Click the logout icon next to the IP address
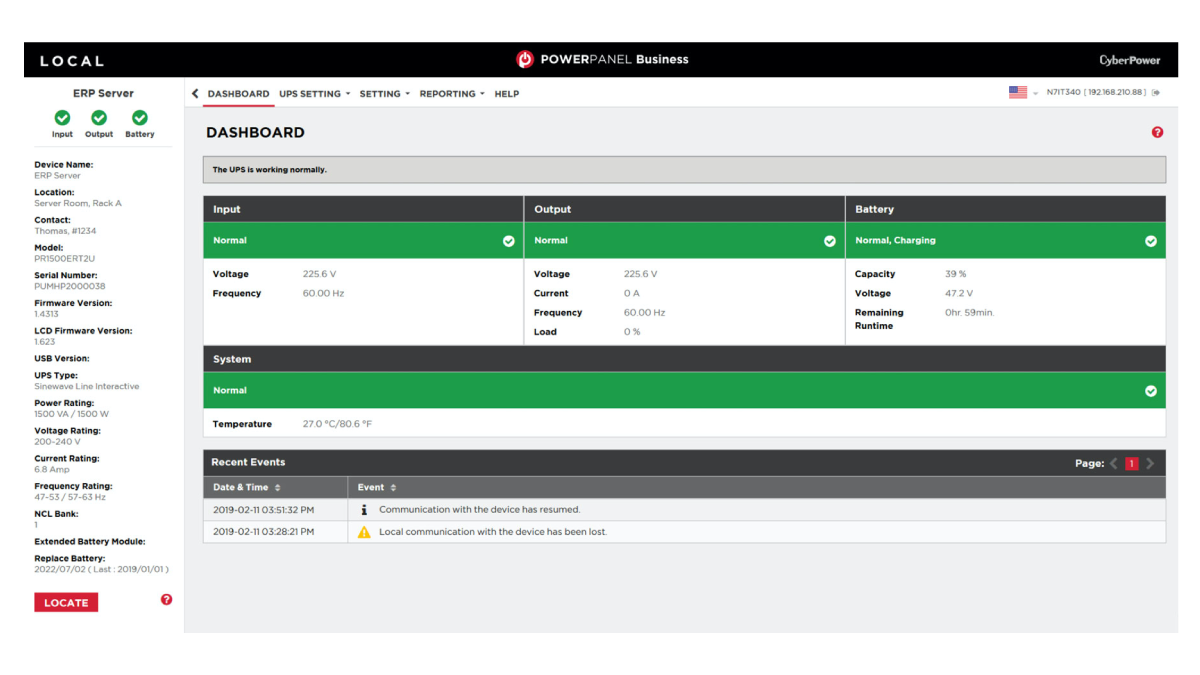This screenshot has height=675, width=1200. [1156, 91]
